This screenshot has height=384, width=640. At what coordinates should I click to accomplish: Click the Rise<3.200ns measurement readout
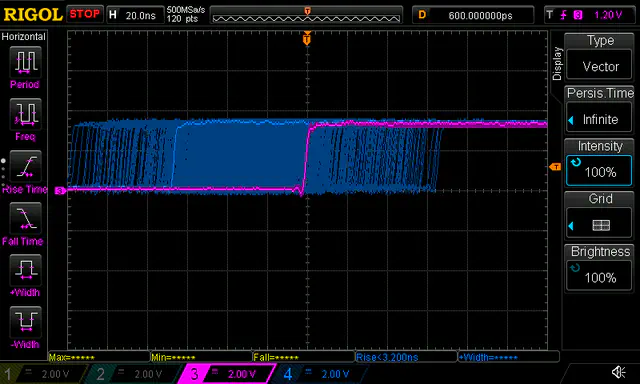[x=406, y=357]
